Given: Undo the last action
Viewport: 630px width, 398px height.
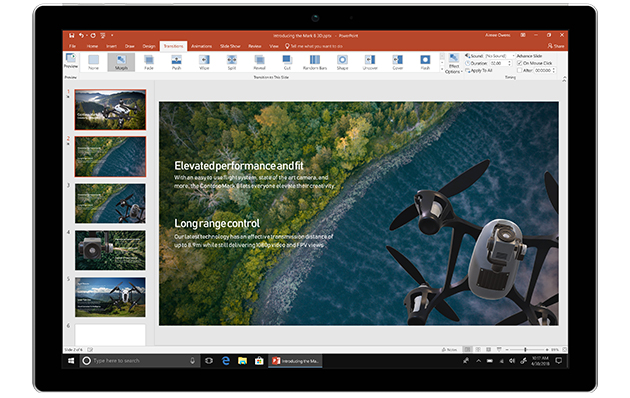Looking at the screenshot, I should (x=82, y=35).
